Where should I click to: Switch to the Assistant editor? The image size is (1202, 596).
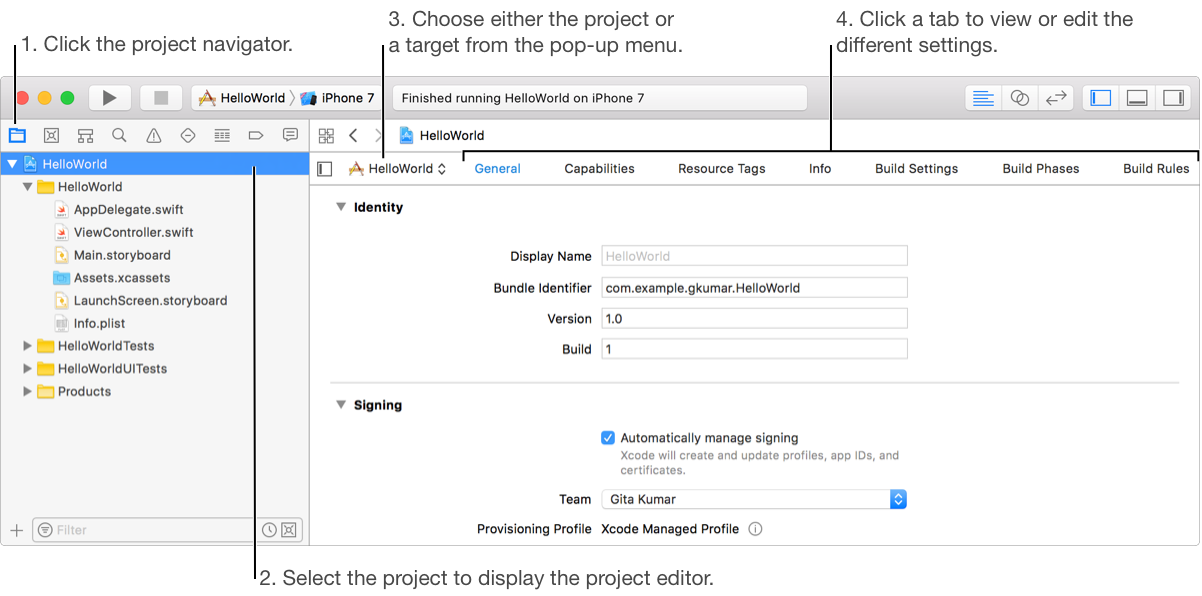1019,98
